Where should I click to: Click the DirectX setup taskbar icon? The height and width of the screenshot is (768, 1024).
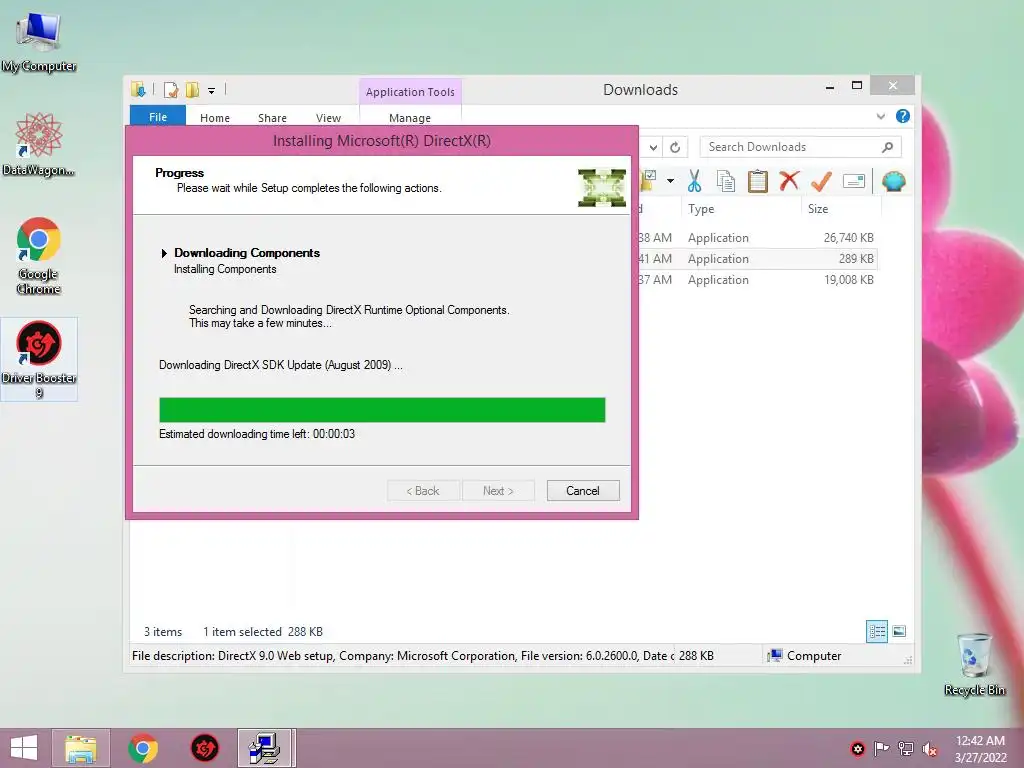tap(266, 748)
